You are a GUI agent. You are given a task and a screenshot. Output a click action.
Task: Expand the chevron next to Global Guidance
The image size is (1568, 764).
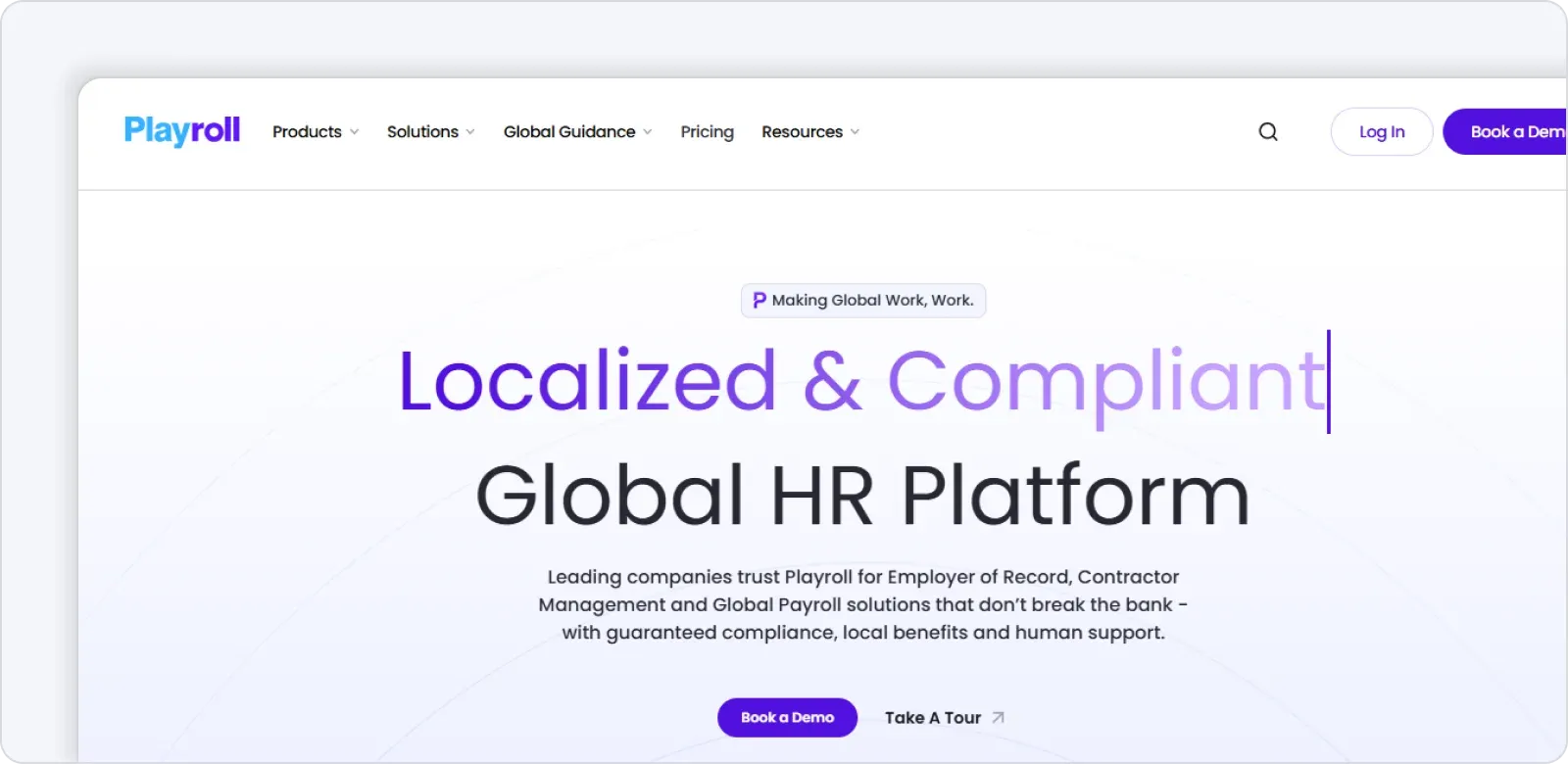click(x=648, y=132)
